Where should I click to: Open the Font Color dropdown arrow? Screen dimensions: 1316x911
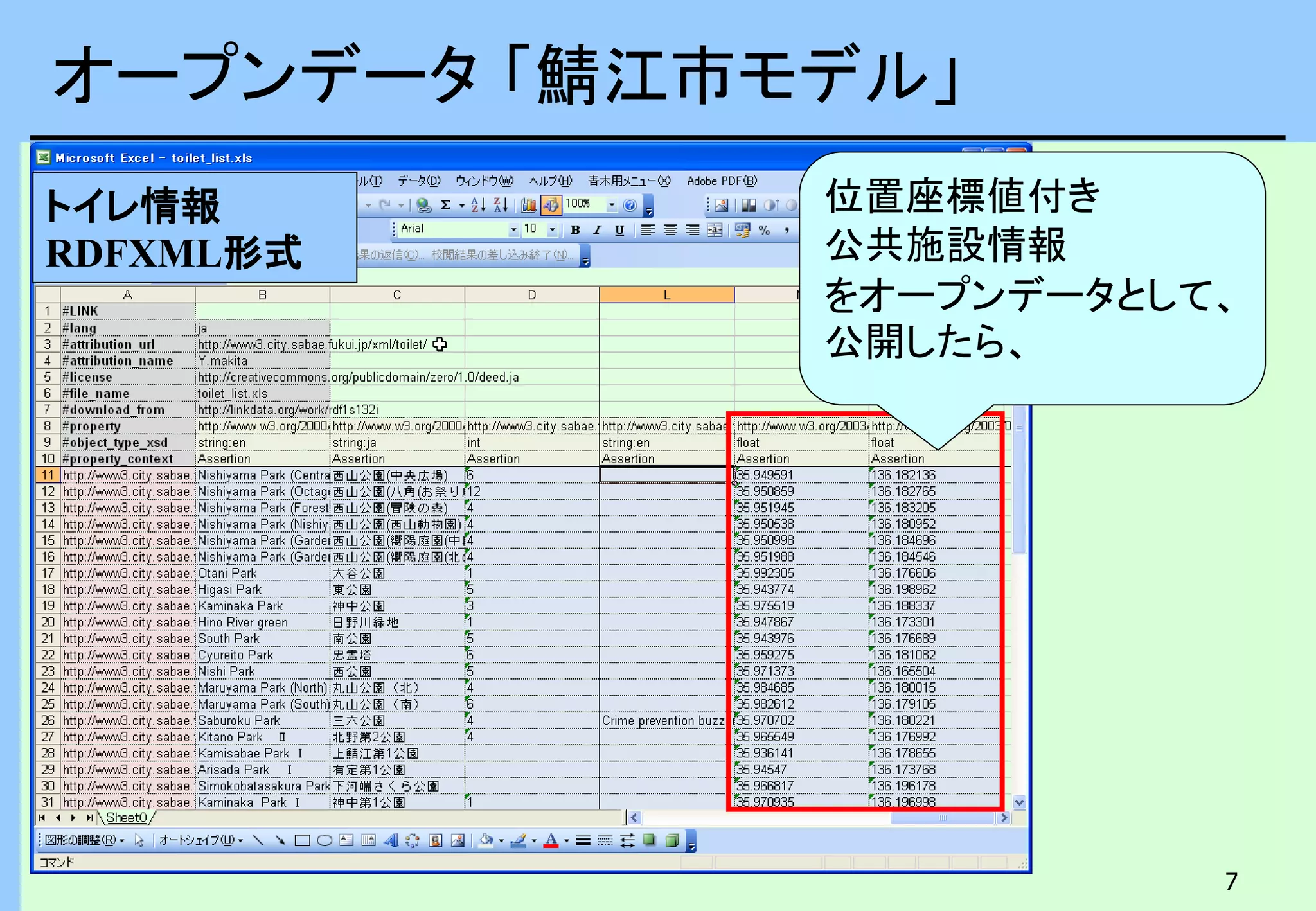point(567,841)
